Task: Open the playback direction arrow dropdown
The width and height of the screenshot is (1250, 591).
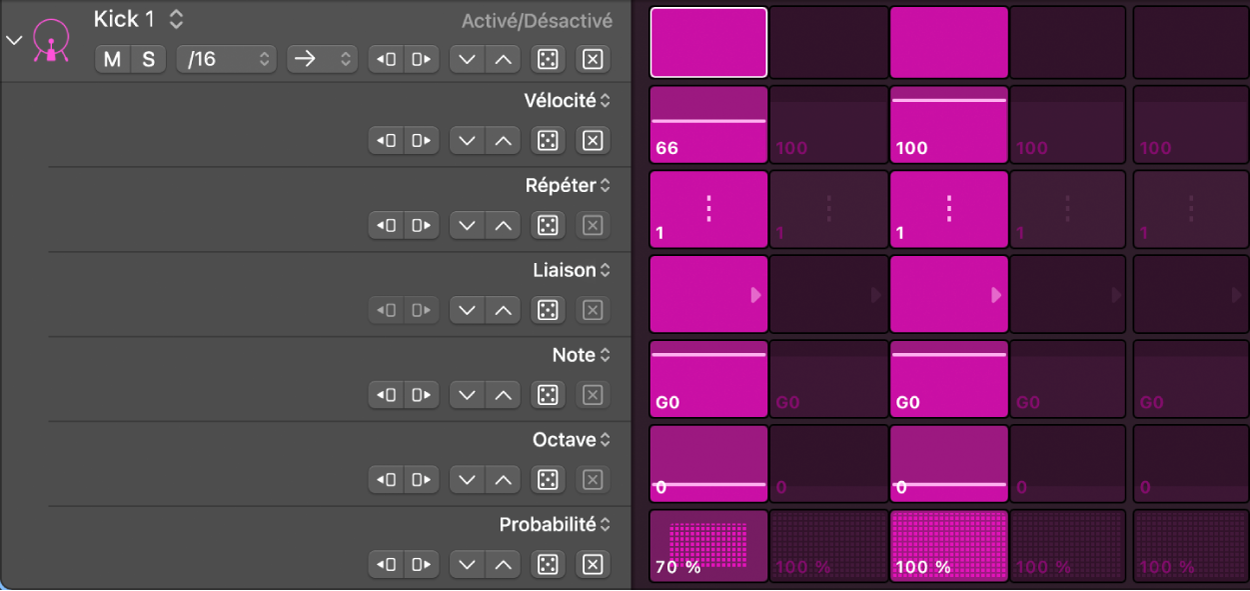Action: coord(321,59)
